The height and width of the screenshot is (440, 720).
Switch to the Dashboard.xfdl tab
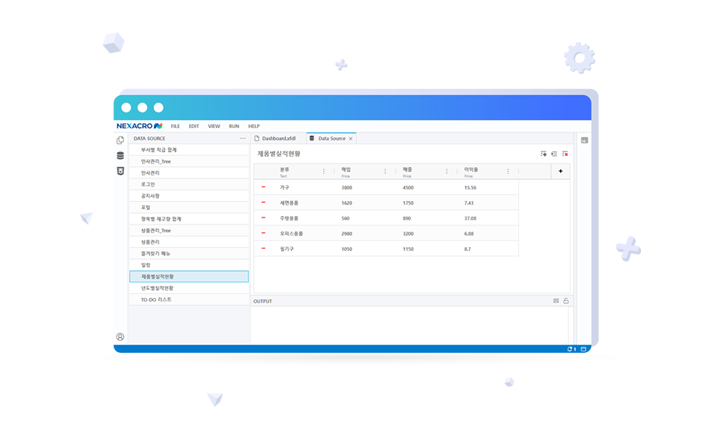pyautogui.click(x=277, y=139)
